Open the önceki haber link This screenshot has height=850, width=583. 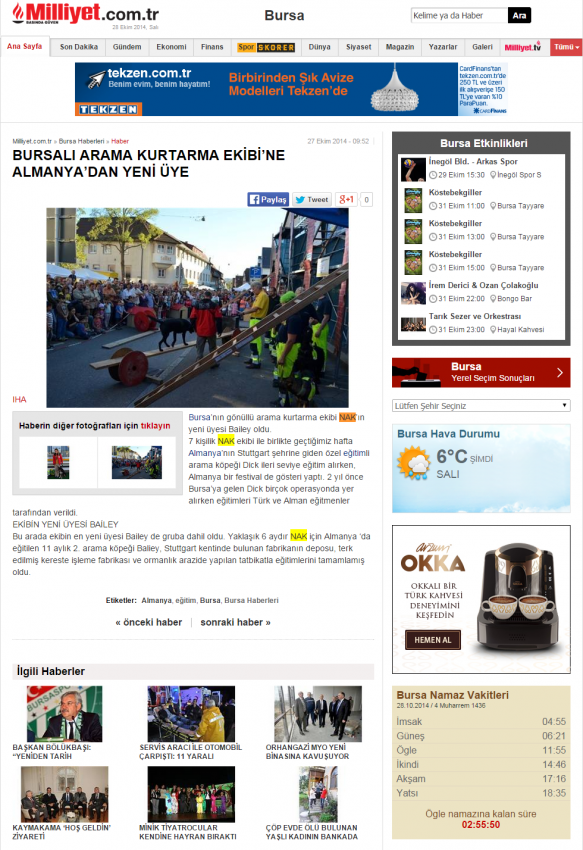[x=149, y=622]
